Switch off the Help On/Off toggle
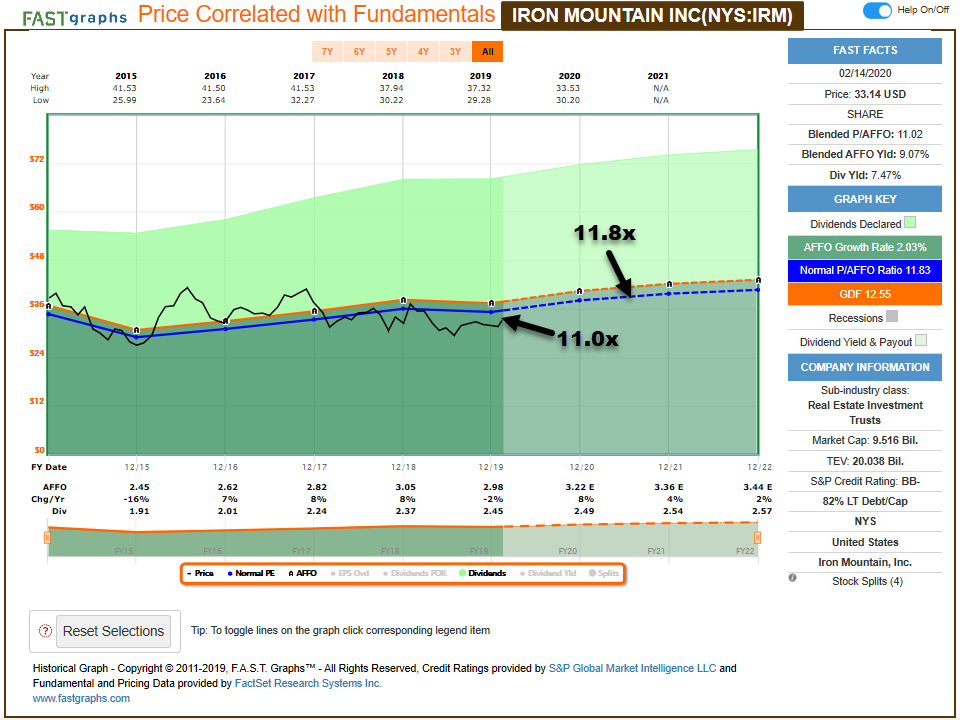Image resolution: width=960 pixels, height=723 pixels. 876,10
